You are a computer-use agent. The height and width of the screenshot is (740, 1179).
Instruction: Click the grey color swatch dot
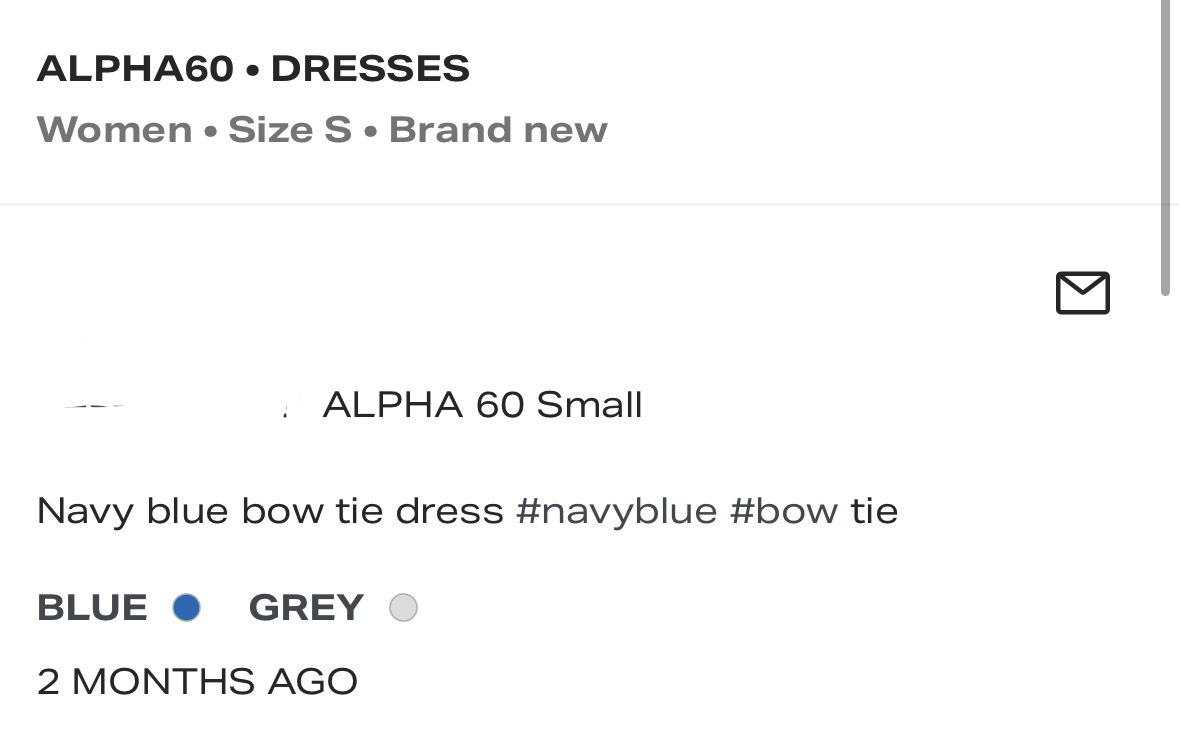[x=403, y=607]
